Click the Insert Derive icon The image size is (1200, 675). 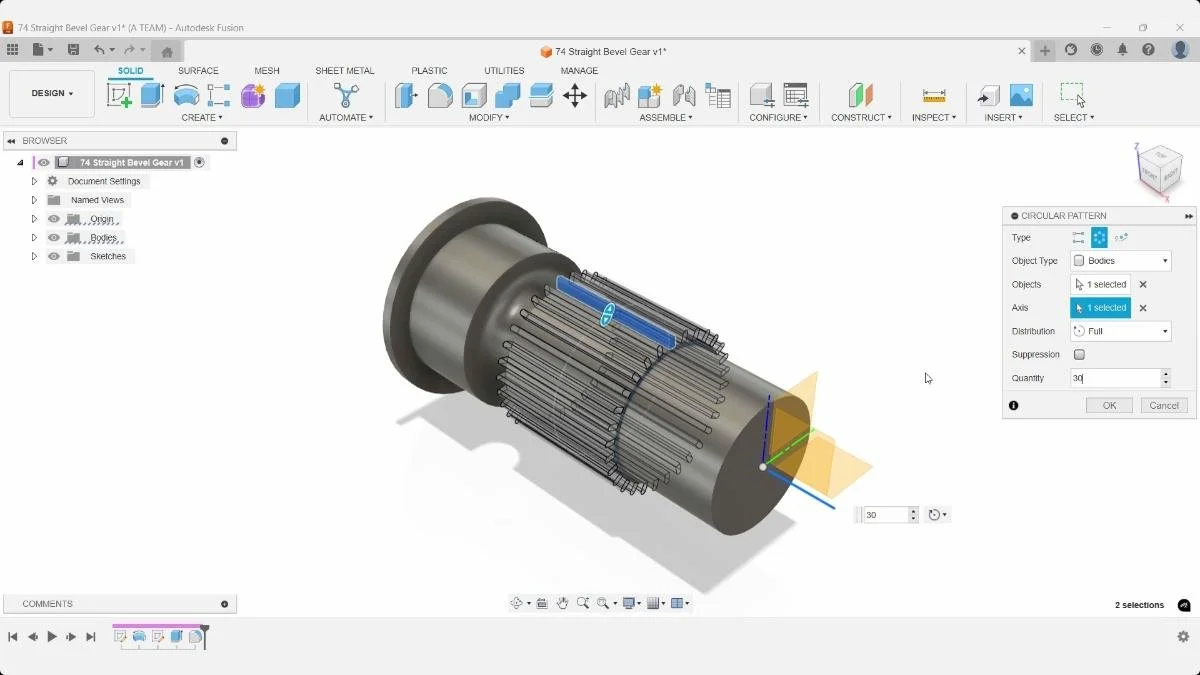tap(988, 95)
